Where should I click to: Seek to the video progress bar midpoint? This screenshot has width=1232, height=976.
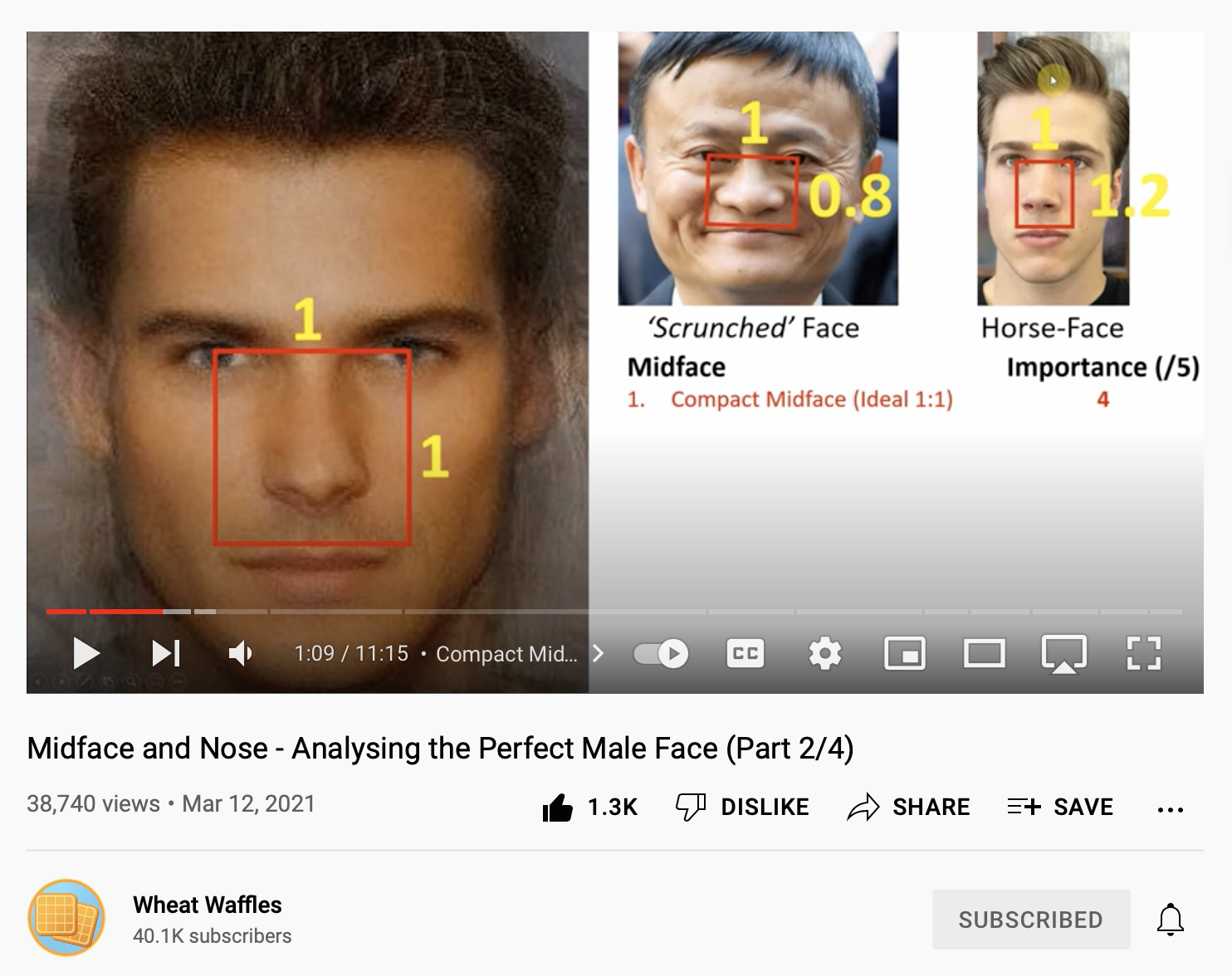pyautogui.click(x=614, y=612)
